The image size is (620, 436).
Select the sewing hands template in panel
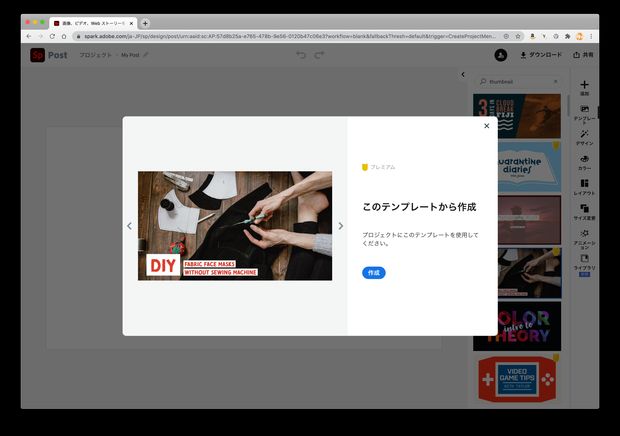coord(517,273)
